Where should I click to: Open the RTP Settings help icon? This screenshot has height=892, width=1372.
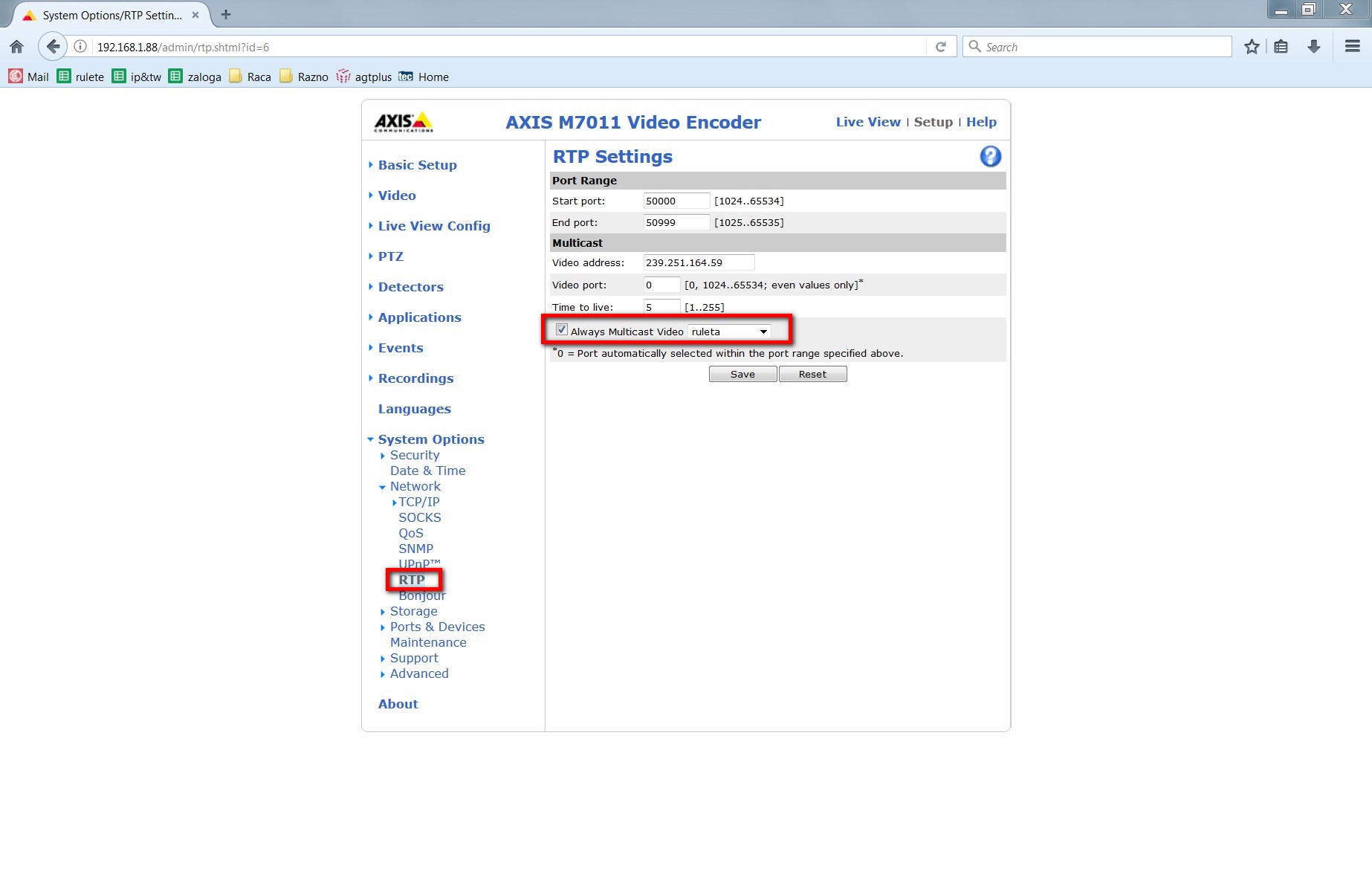[990, 157]
